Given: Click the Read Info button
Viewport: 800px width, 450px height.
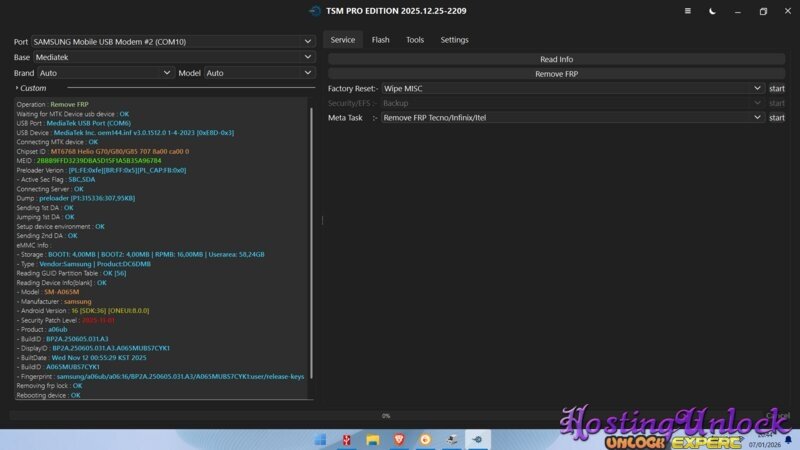Looking at the screenshot, I should pyautogui.click(x=556, y=60).
